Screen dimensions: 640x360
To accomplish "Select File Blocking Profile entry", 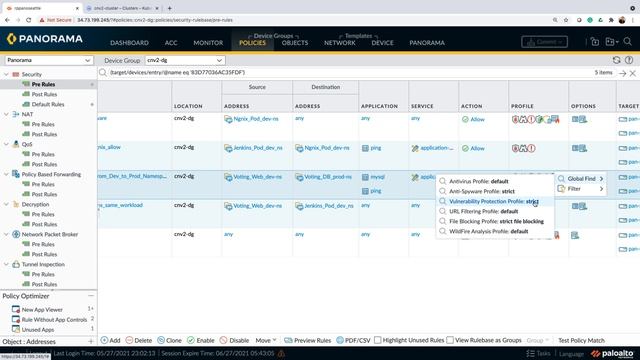I will coord(495,221).
